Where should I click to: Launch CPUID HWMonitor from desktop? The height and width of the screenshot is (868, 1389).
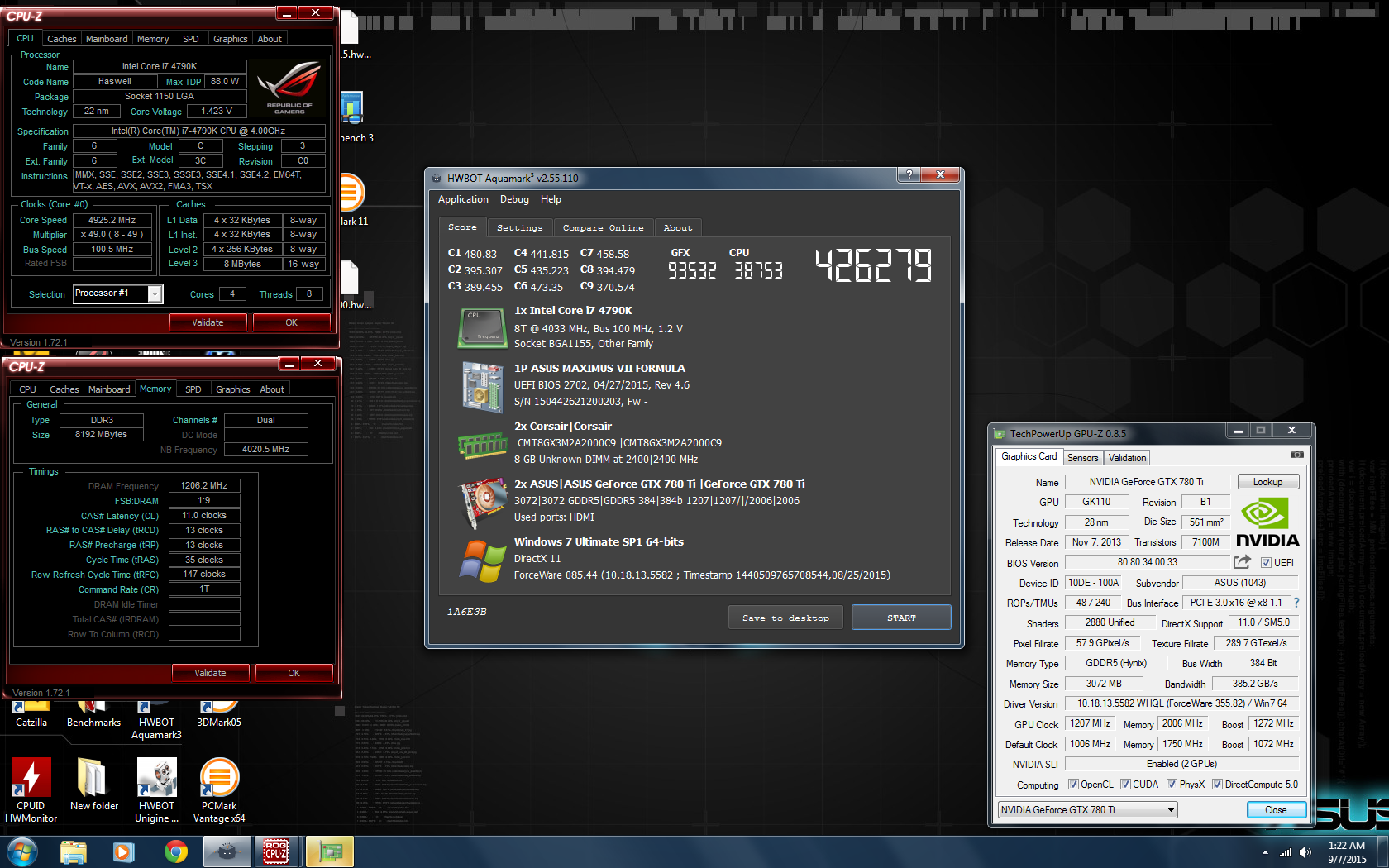pyautogui.click(x=31, y=789)
